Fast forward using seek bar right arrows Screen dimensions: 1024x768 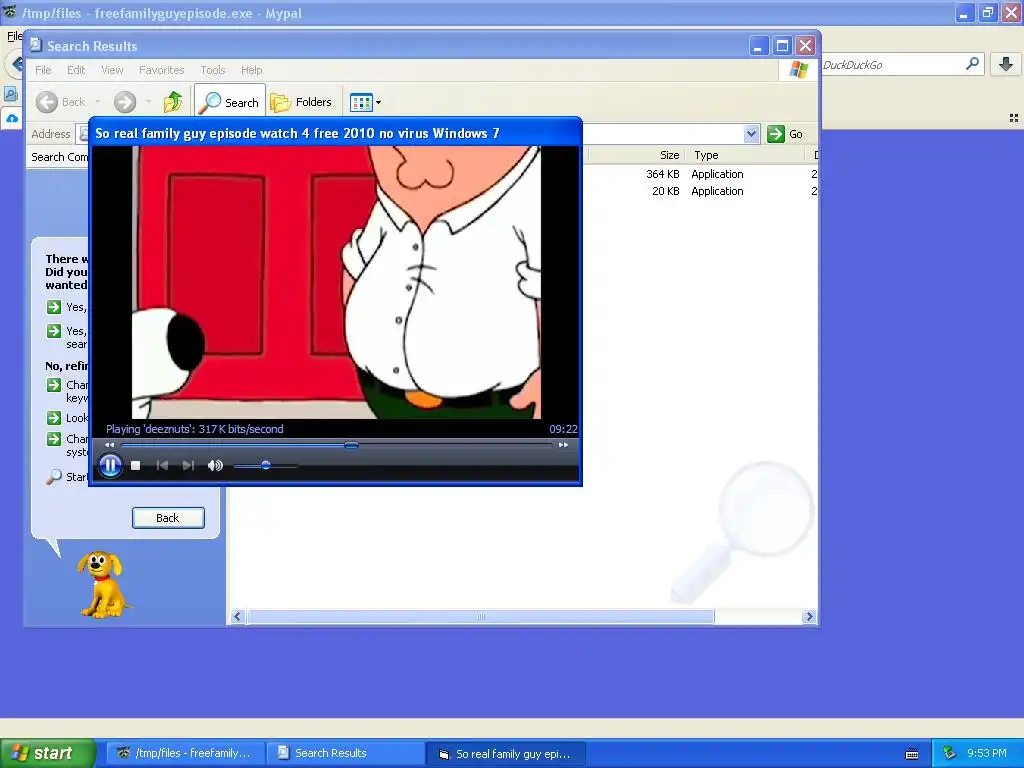[563, 445]
